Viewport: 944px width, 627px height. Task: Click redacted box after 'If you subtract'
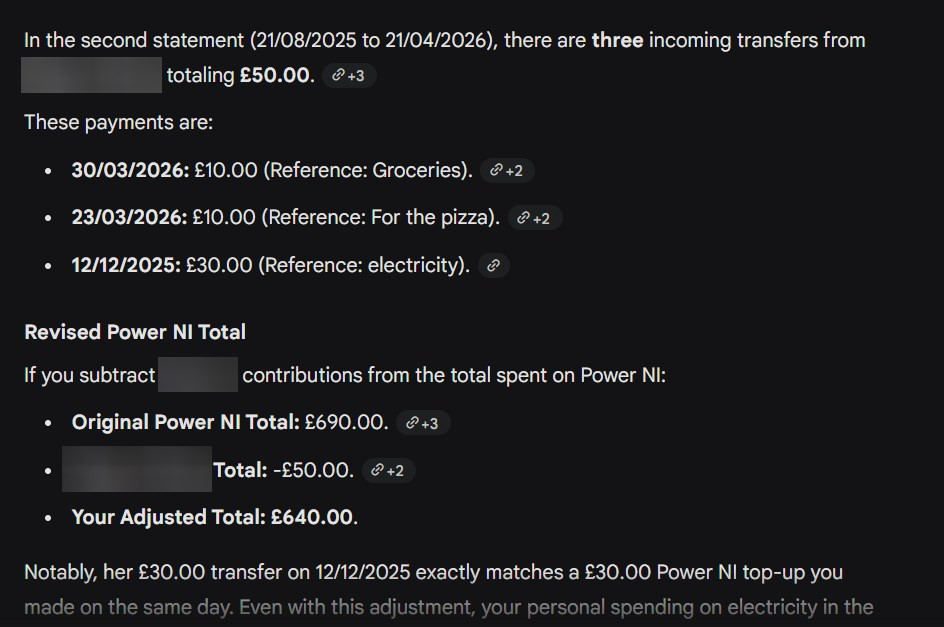point(198,375)
